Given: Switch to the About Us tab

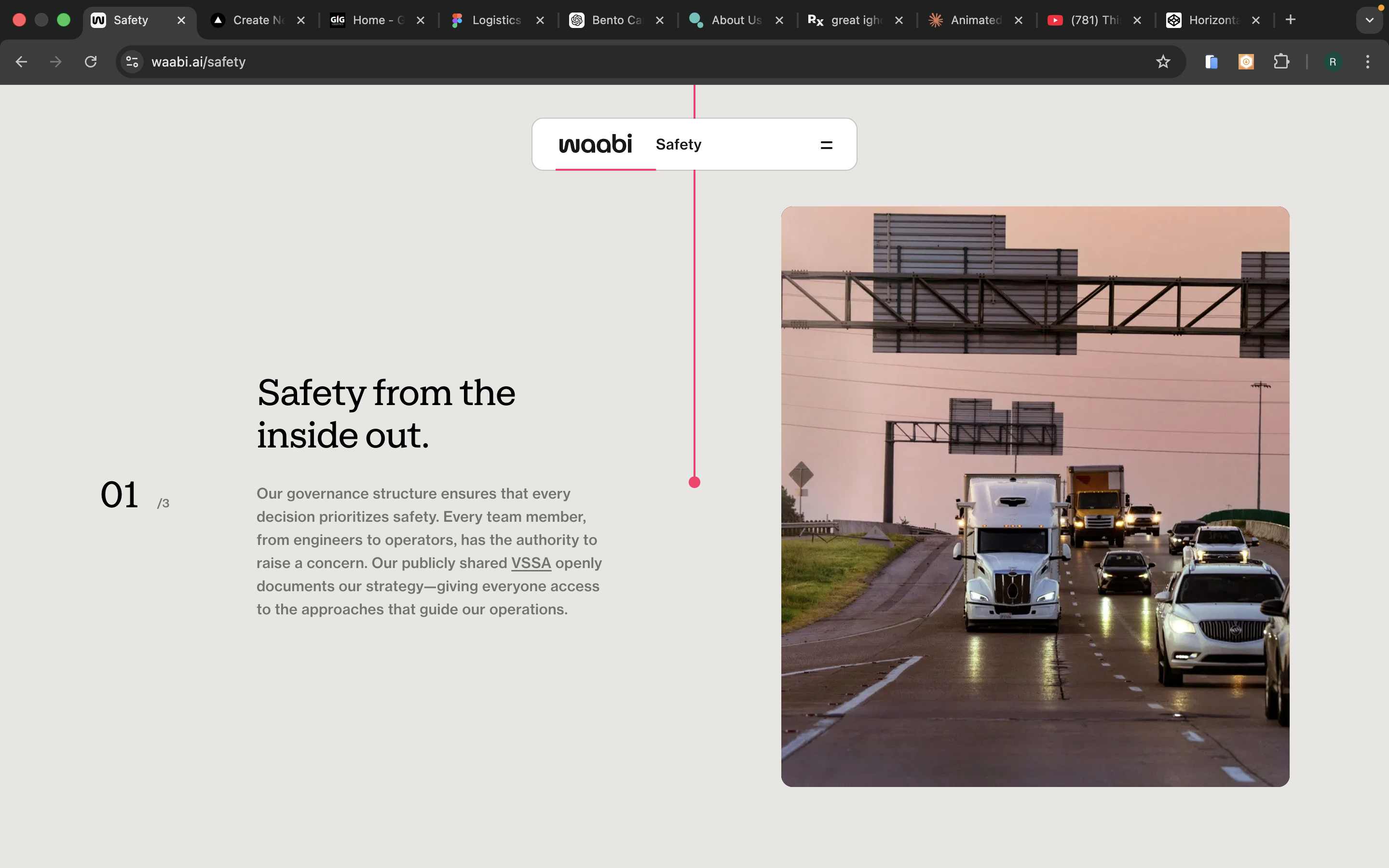Looking at the screenshot, I should [x=735, y=20].
